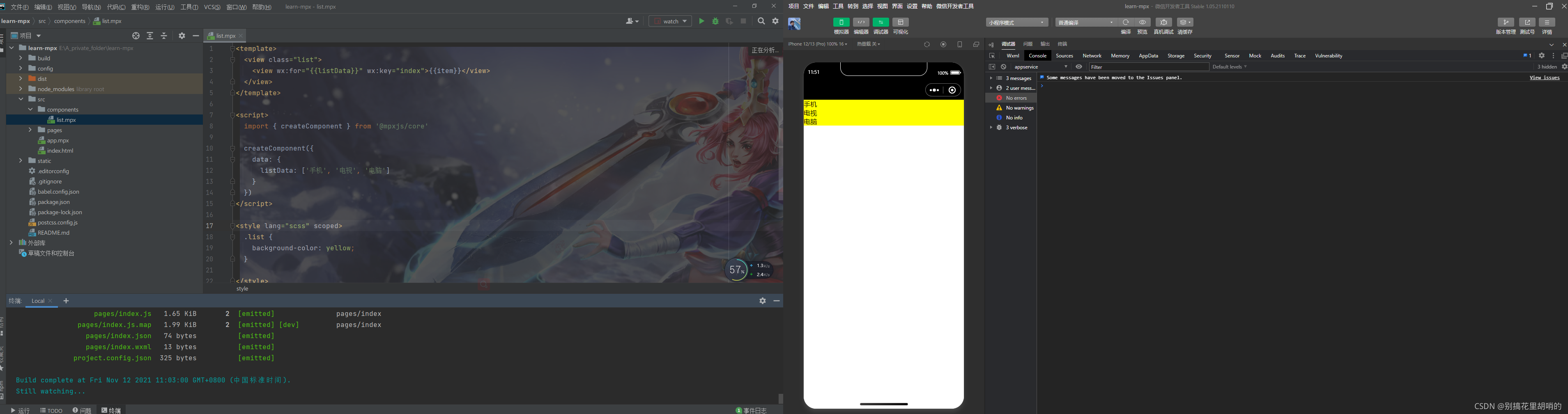Click the compile (编译) refresh icon

(x=1125, y=23)
